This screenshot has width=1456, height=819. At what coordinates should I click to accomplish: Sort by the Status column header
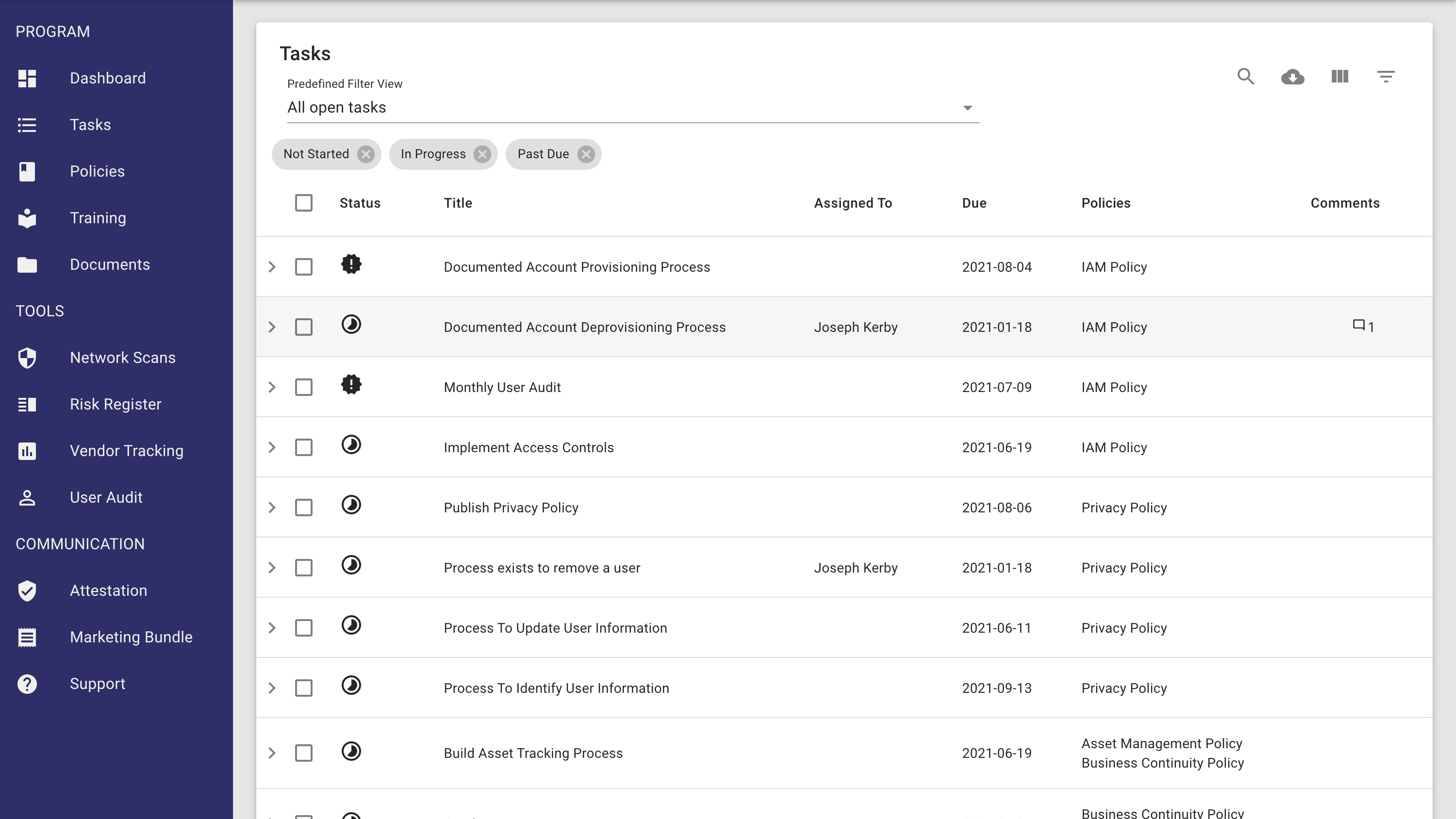click(360, 203)
